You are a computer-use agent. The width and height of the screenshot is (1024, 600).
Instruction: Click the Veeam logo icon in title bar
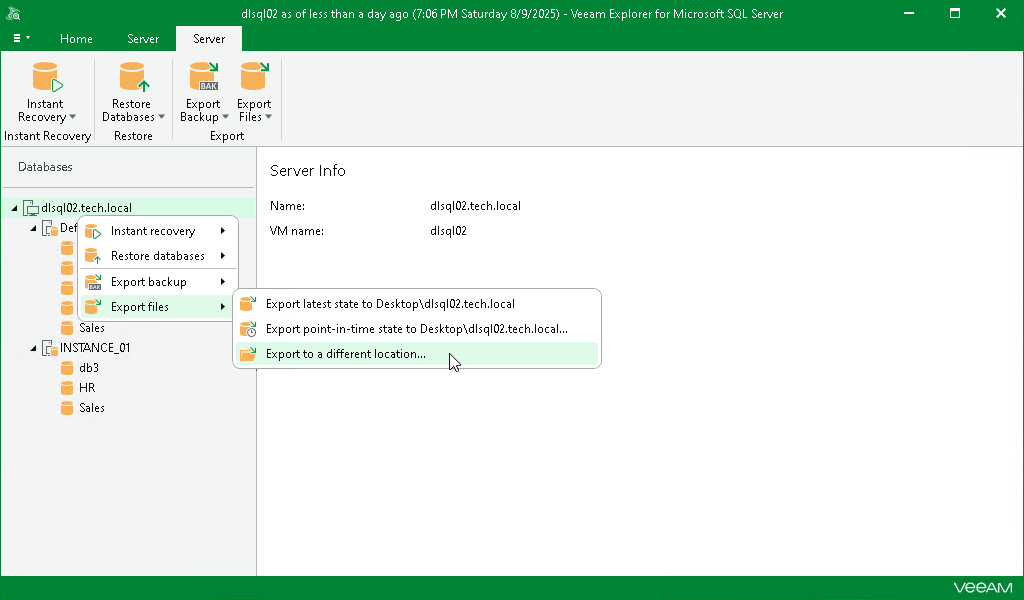pos(14,13)
